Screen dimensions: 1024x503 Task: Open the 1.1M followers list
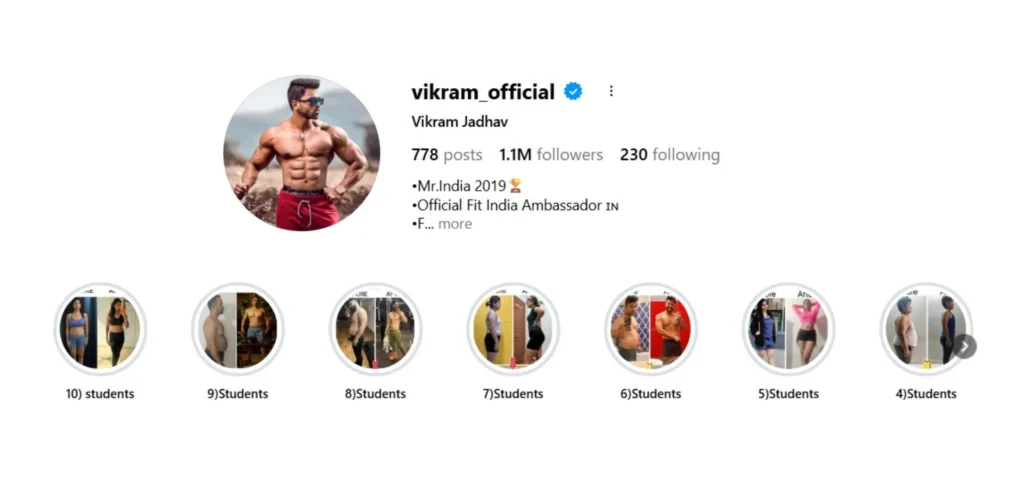tap(551, 155)
